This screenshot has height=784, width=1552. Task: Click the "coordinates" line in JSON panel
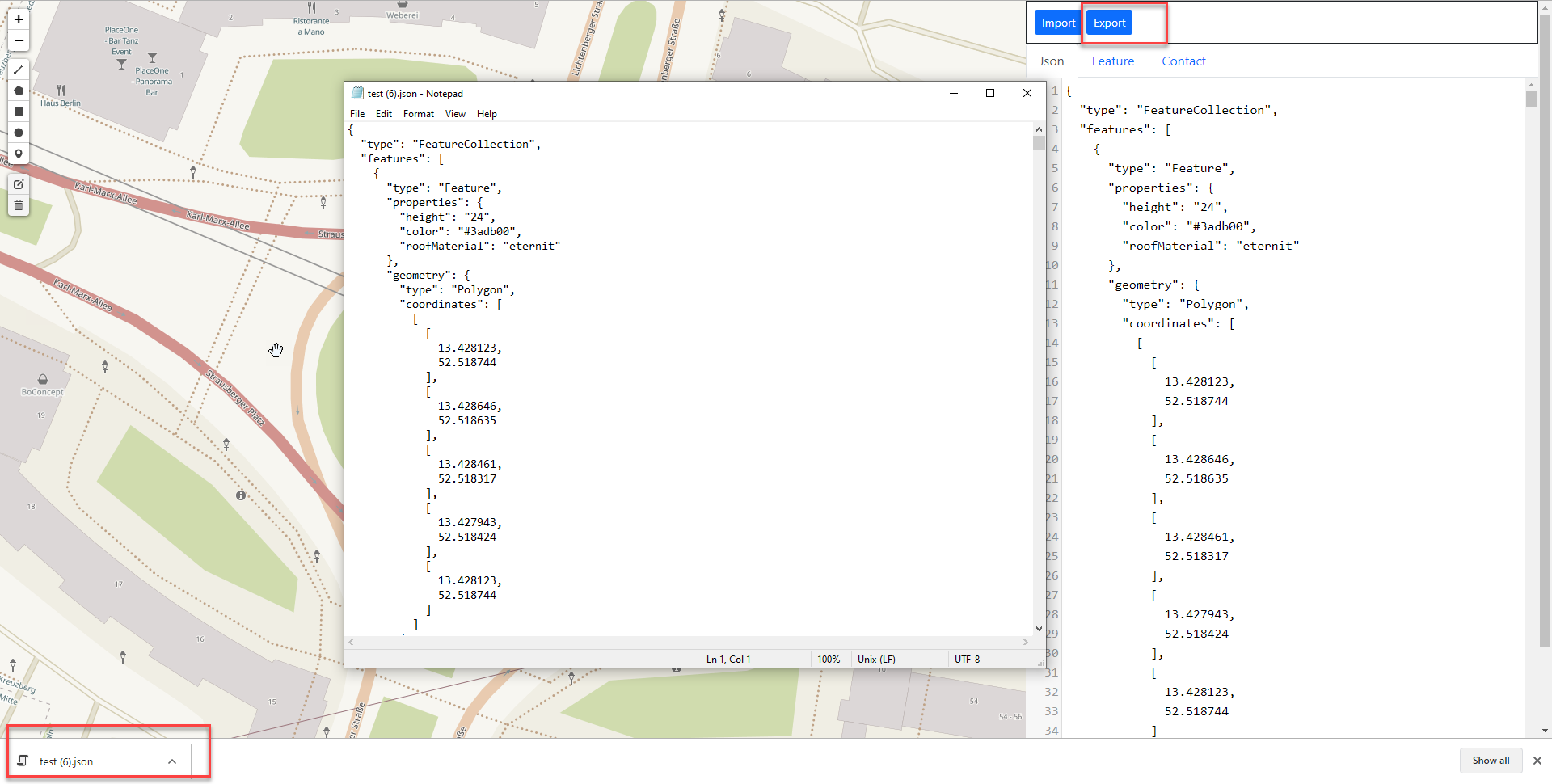1179,323
